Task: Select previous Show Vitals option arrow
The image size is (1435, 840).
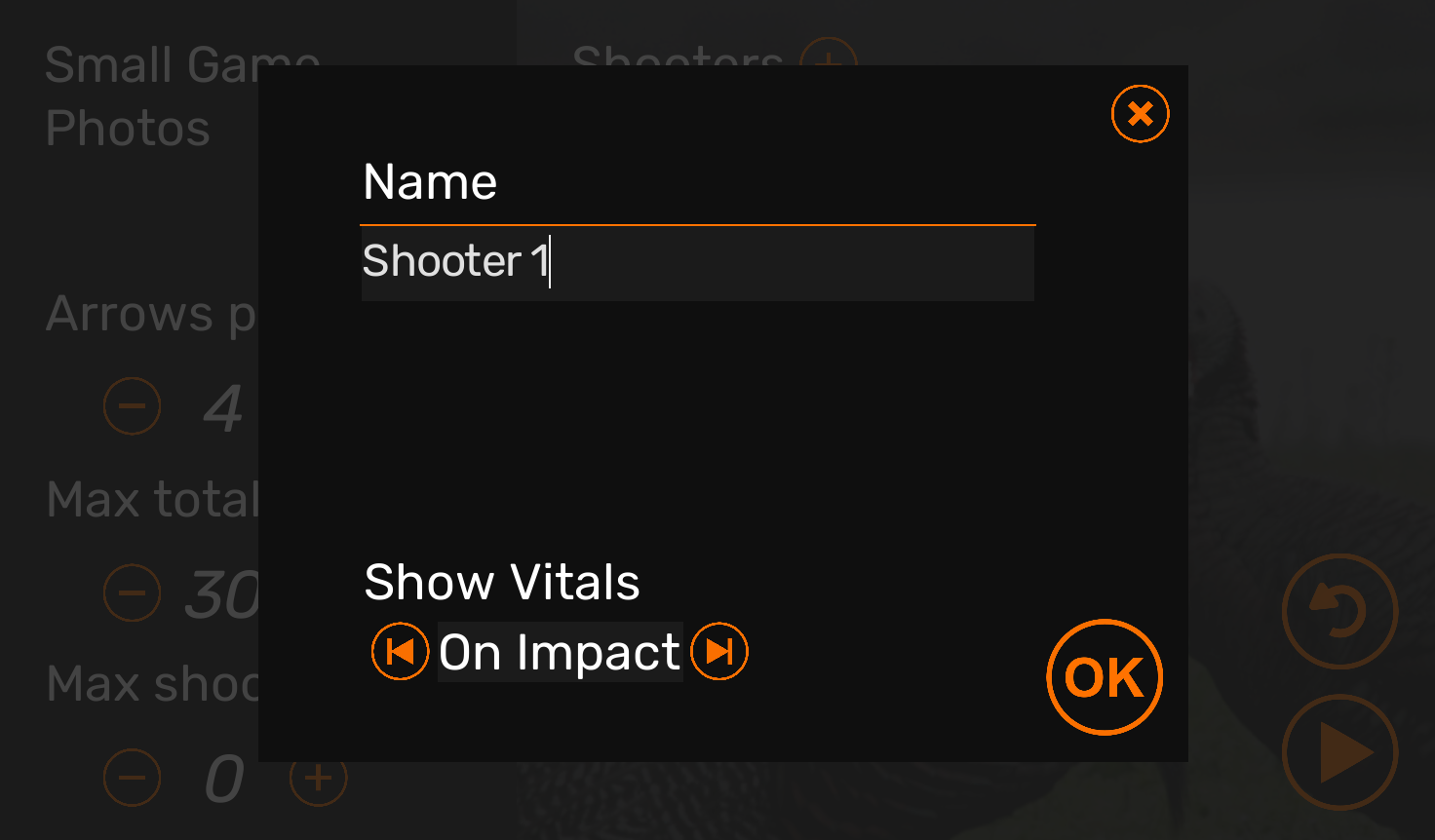Action: pos(400,651)
